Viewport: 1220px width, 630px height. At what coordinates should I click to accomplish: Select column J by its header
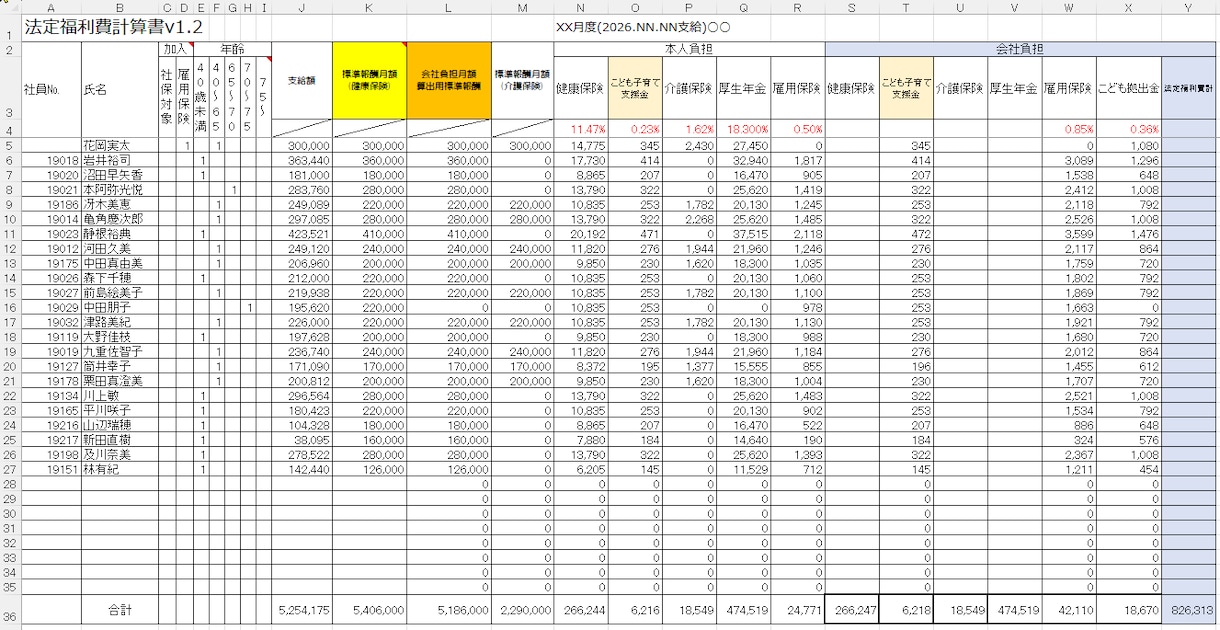[x=301, y=8]
